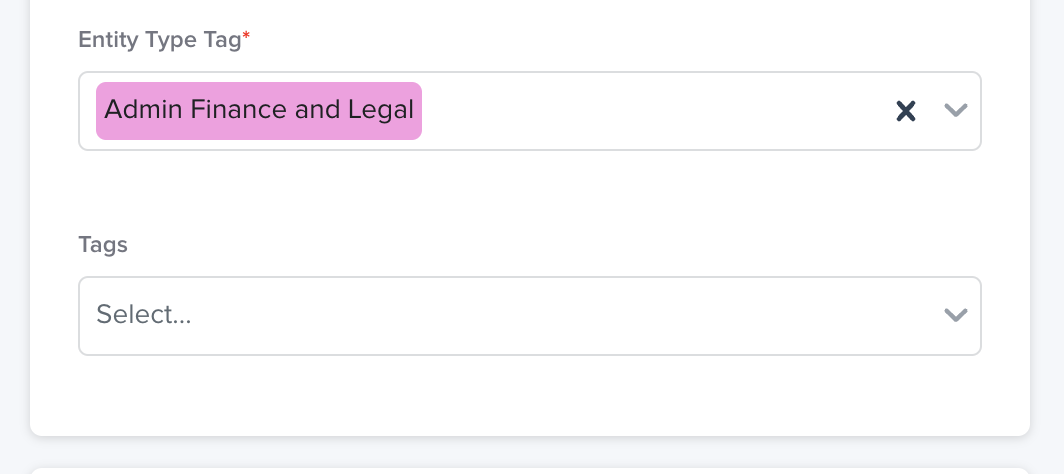The height and width of the screenshot is (474, 1064).
Task: Click the Tags 'Select...' placeholder
Action: [x=144, y=316]
